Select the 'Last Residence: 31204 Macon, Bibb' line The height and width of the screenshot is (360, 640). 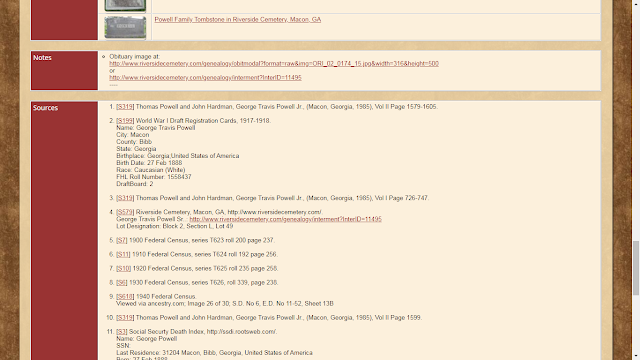(x=214, y=353)
